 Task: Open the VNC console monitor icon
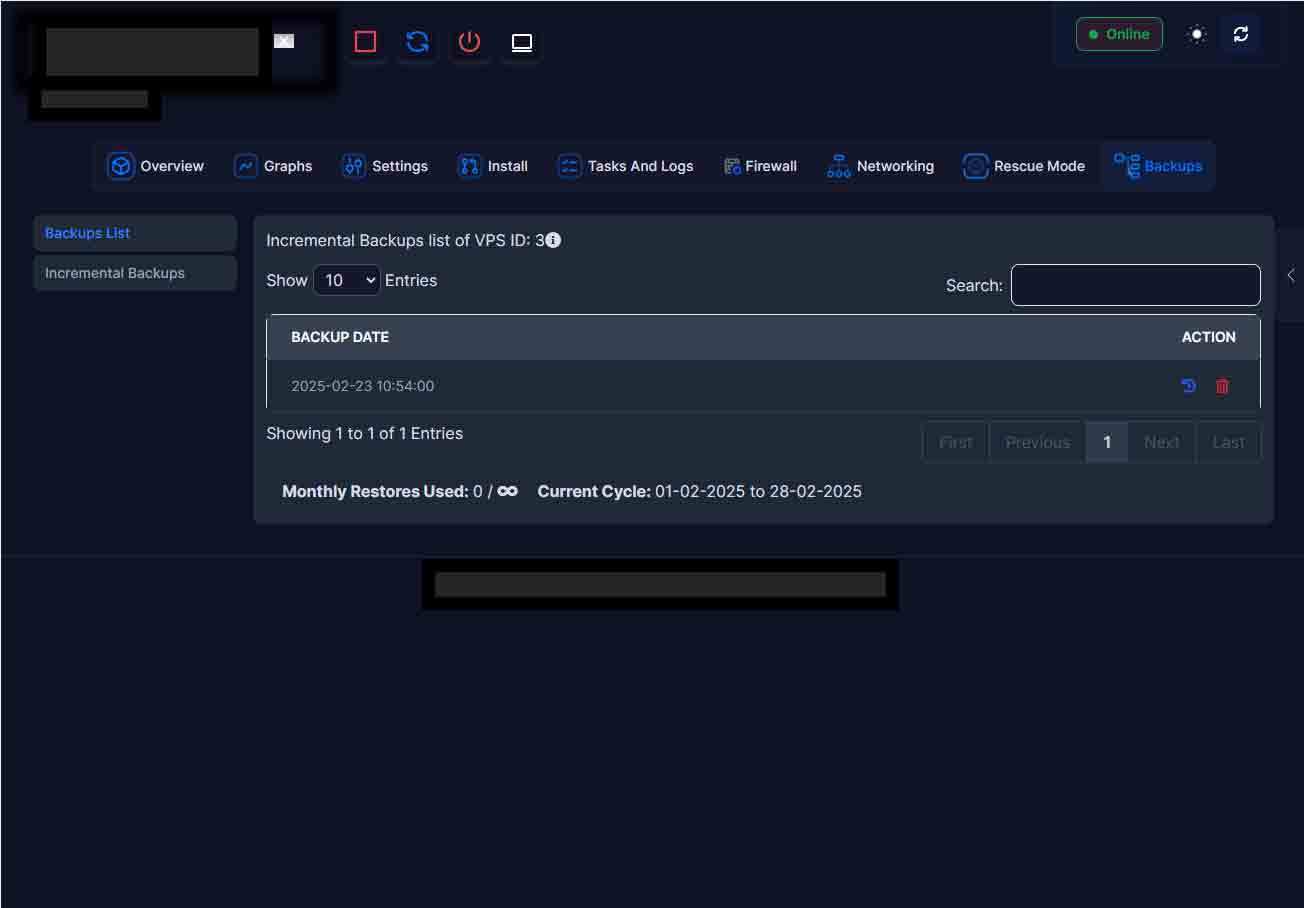(x=522, y=42)
